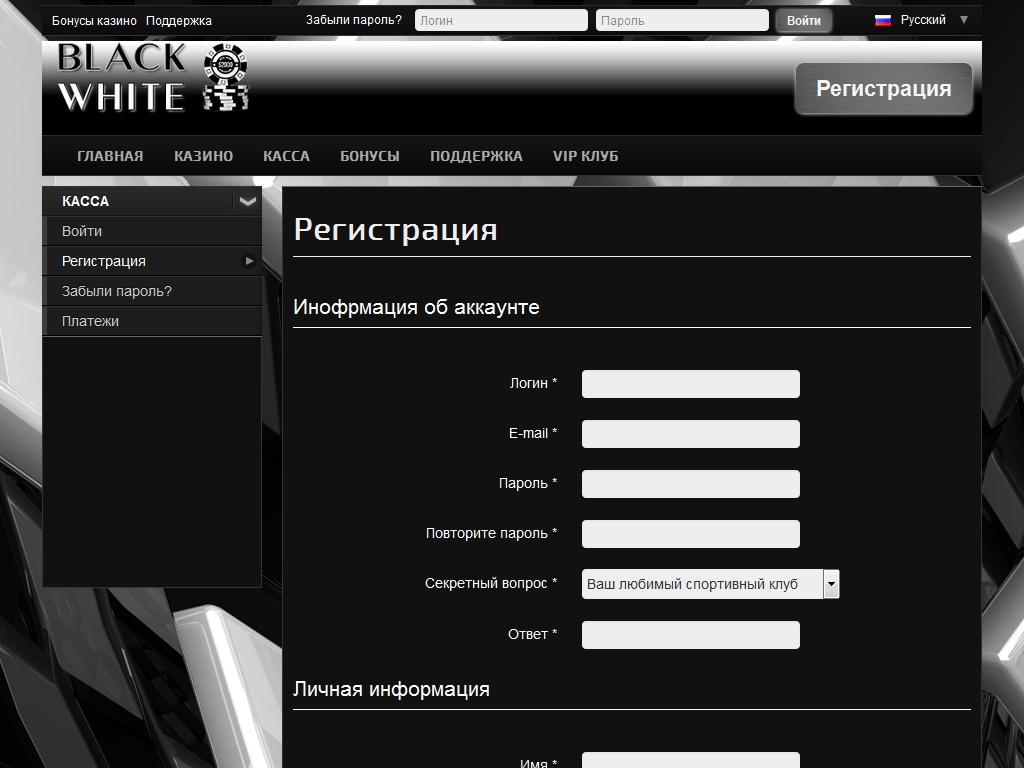Open the Бонусы казино top link
Screen dimensions: 1024x768
point(94,20)
